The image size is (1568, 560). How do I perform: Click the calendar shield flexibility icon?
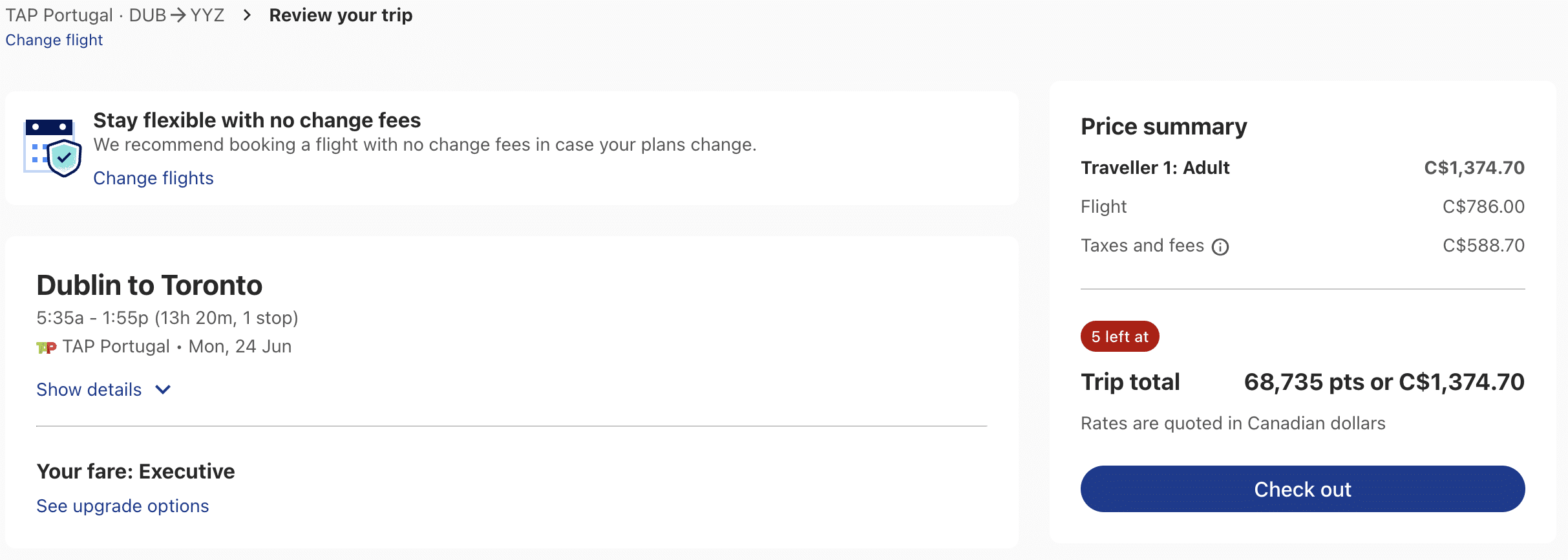[53, 148]
